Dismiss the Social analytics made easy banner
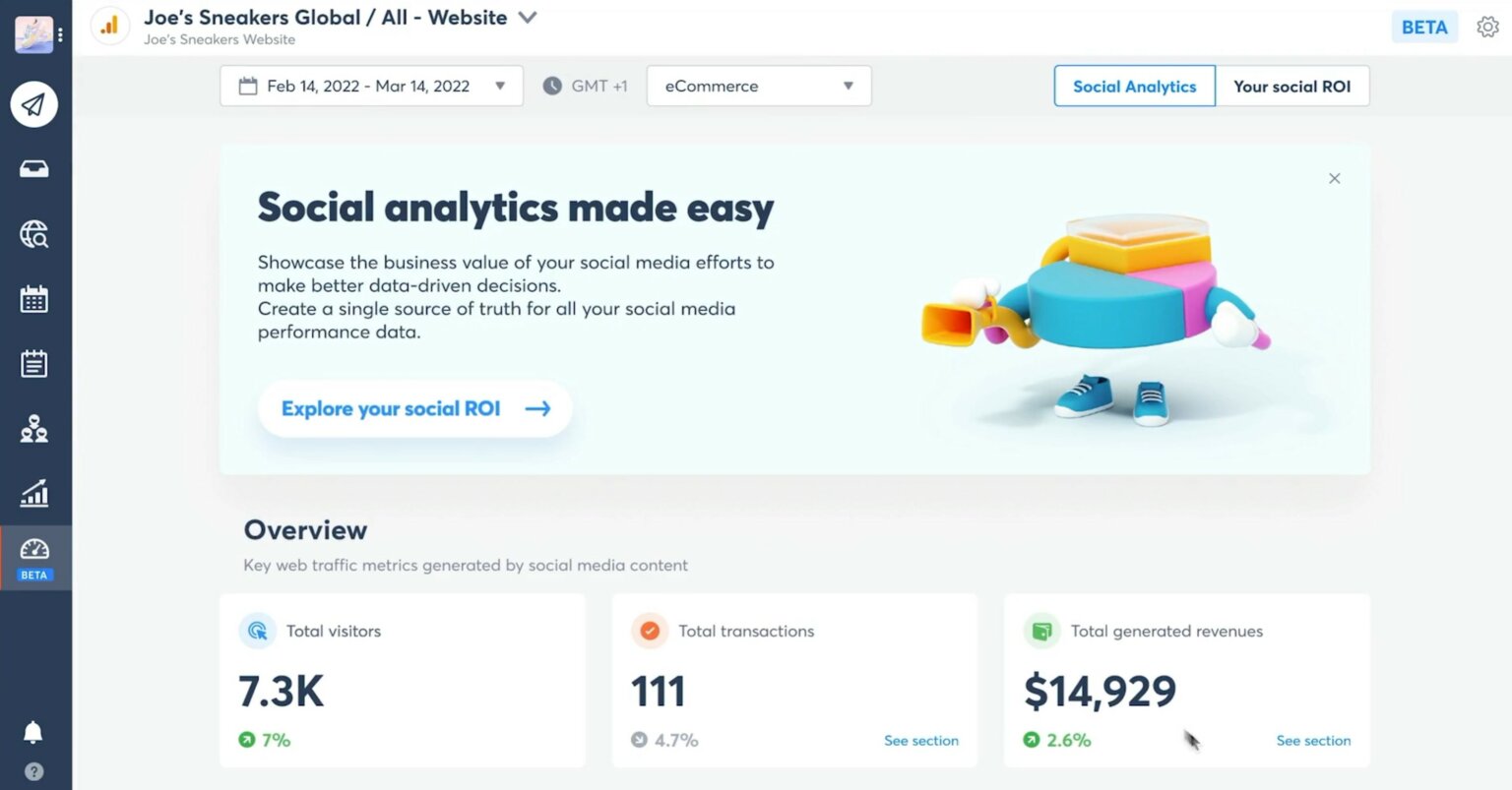 [x=1334, y=178]
